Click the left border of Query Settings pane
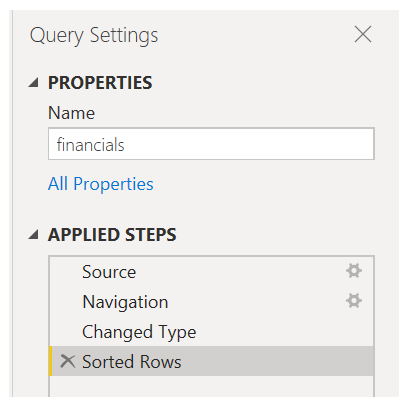The height and width of the screenshot is (406, 400). [x=12, y=203]
